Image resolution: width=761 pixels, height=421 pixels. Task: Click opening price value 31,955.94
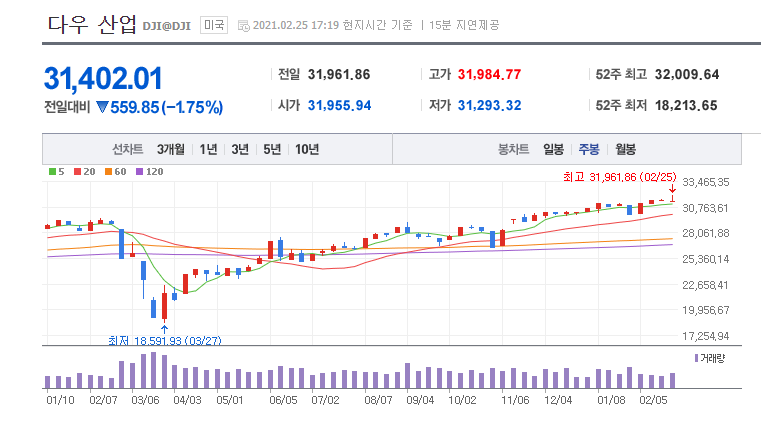[339, 105]
